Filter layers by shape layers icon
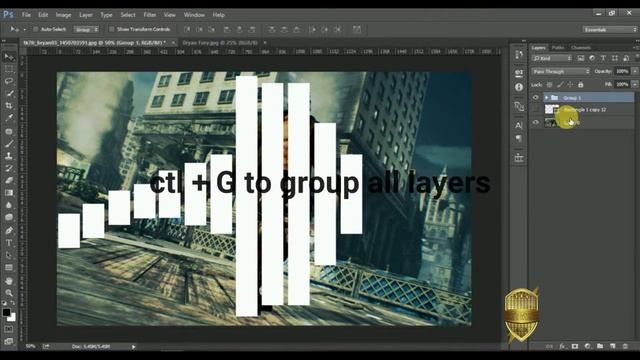This screenshot has width=640, height=360. 615,58
